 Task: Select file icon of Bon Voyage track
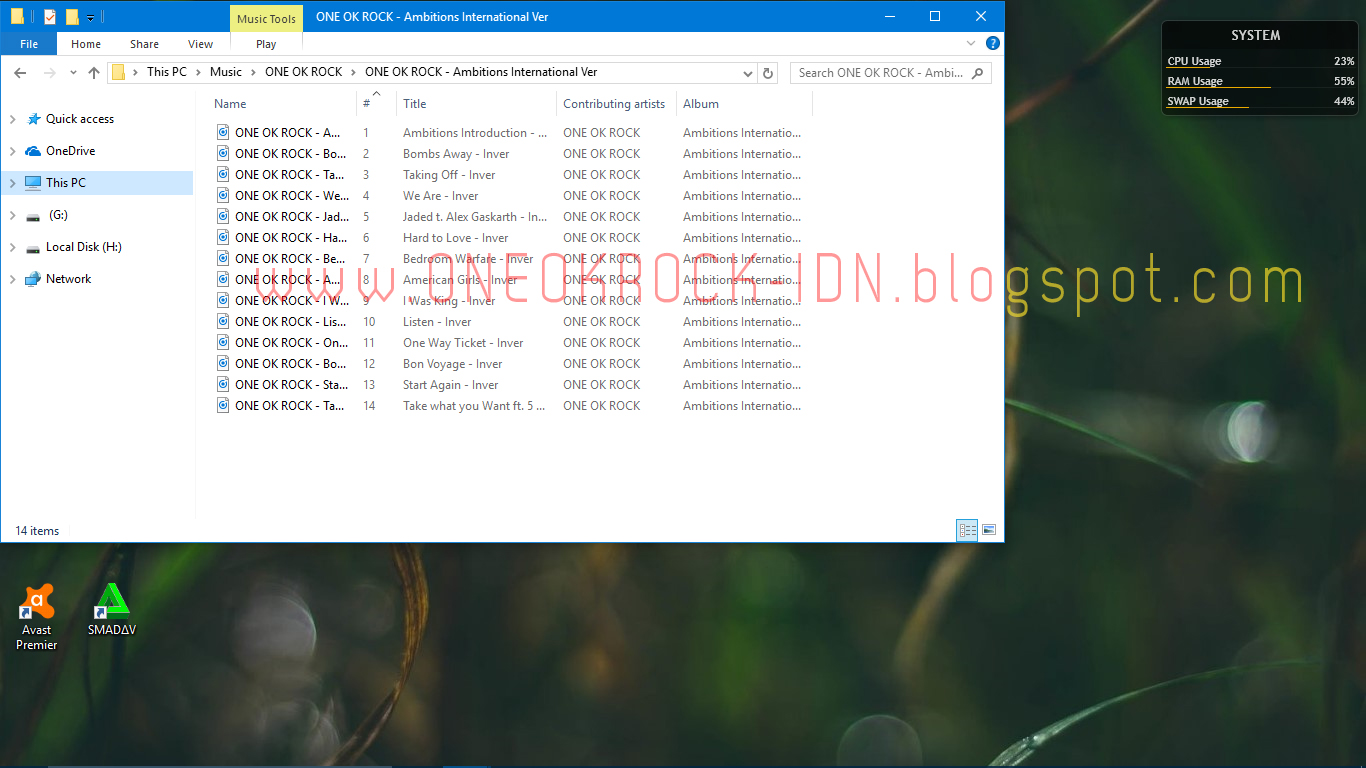[x=224, y=363]
